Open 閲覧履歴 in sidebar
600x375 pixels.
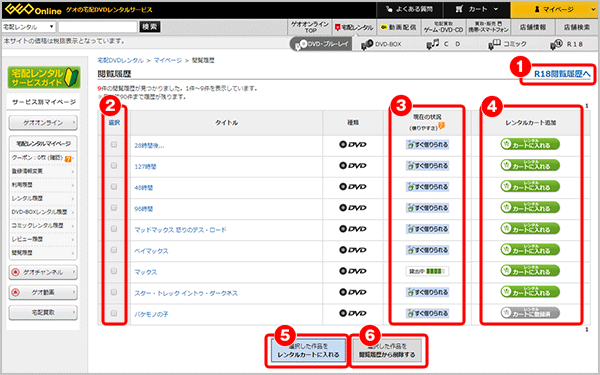click(42, 253)
